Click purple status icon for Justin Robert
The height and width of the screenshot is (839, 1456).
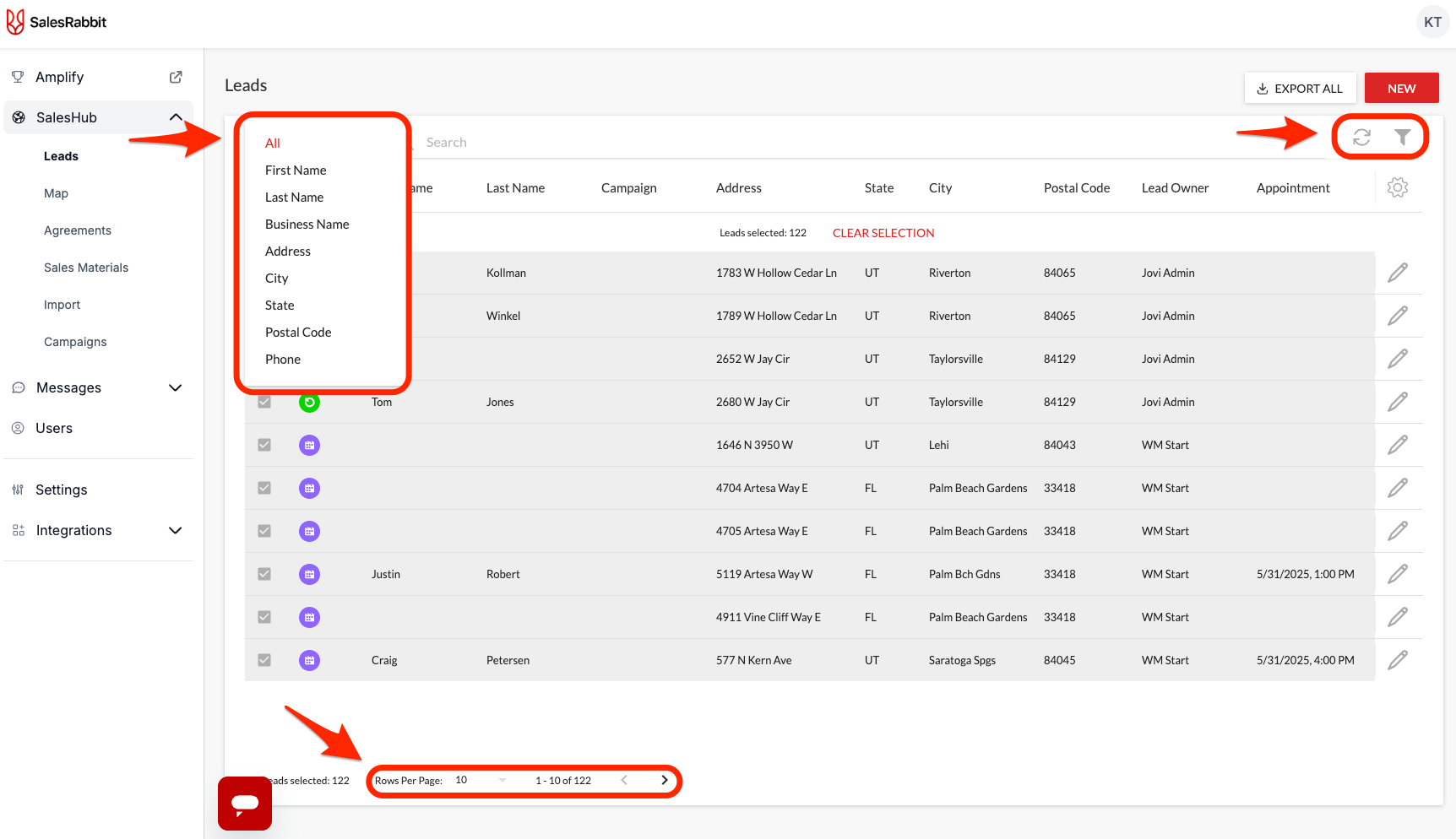[309, 574]
